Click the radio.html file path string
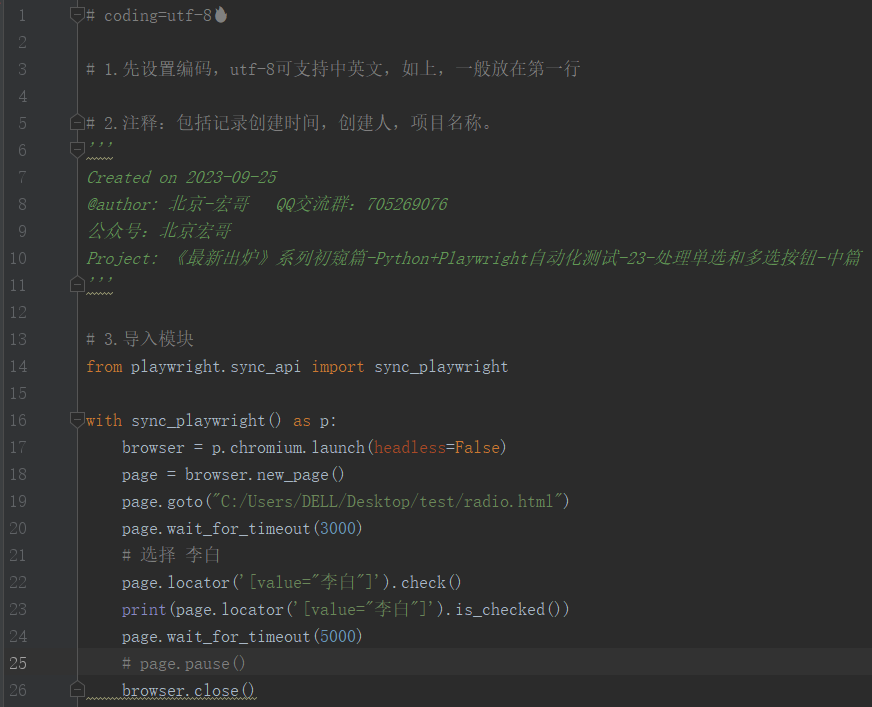The width and height of the screenshot is (872, 707). (x=387, y=502)
